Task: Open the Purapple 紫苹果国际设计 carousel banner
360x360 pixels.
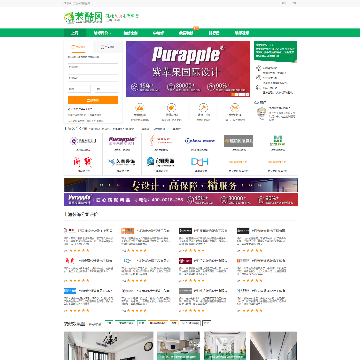Action: click(x=188, y=69)
